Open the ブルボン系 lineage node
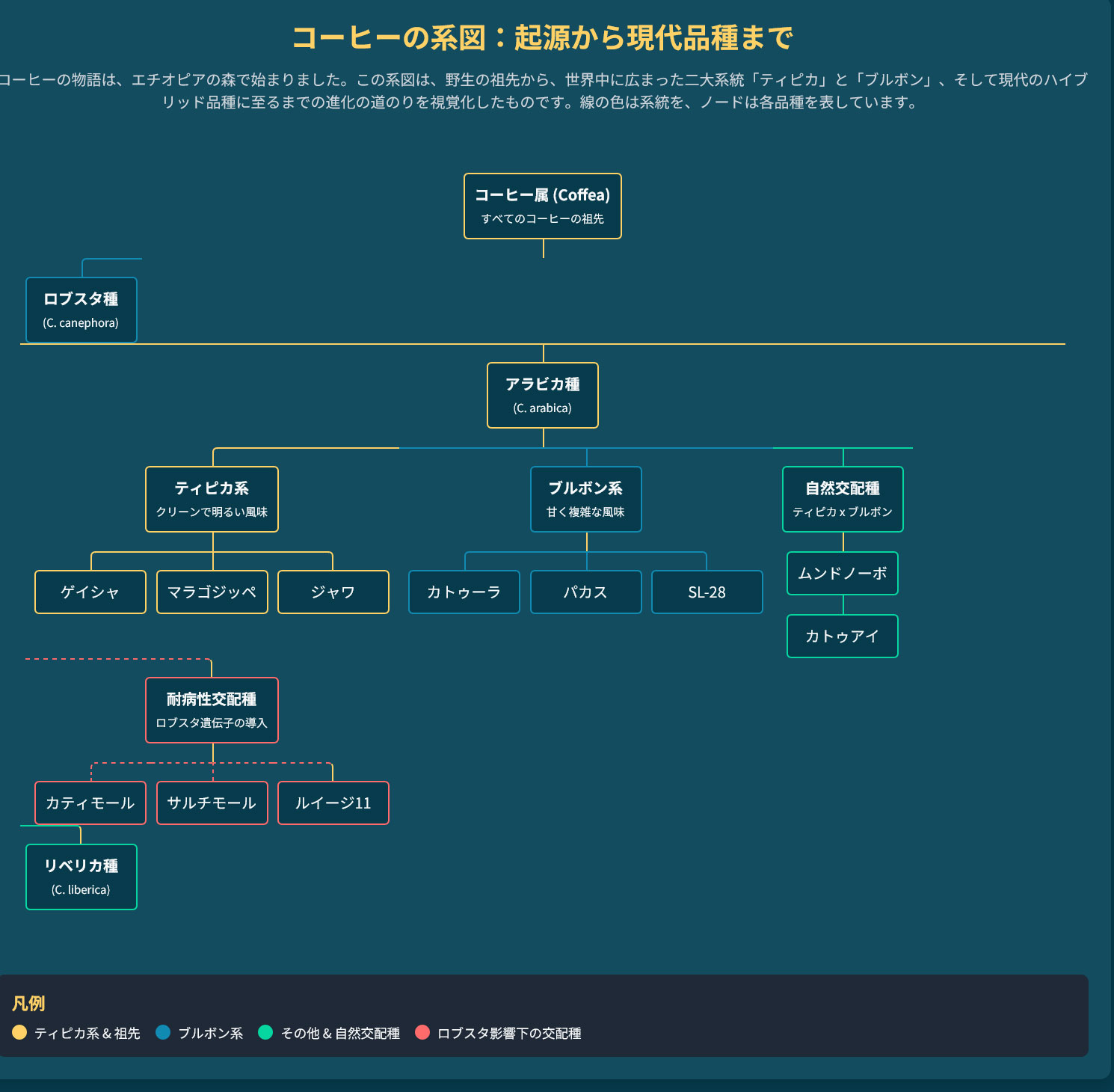The width and height of the screenshot is (1114, 1092). [586, 500]
